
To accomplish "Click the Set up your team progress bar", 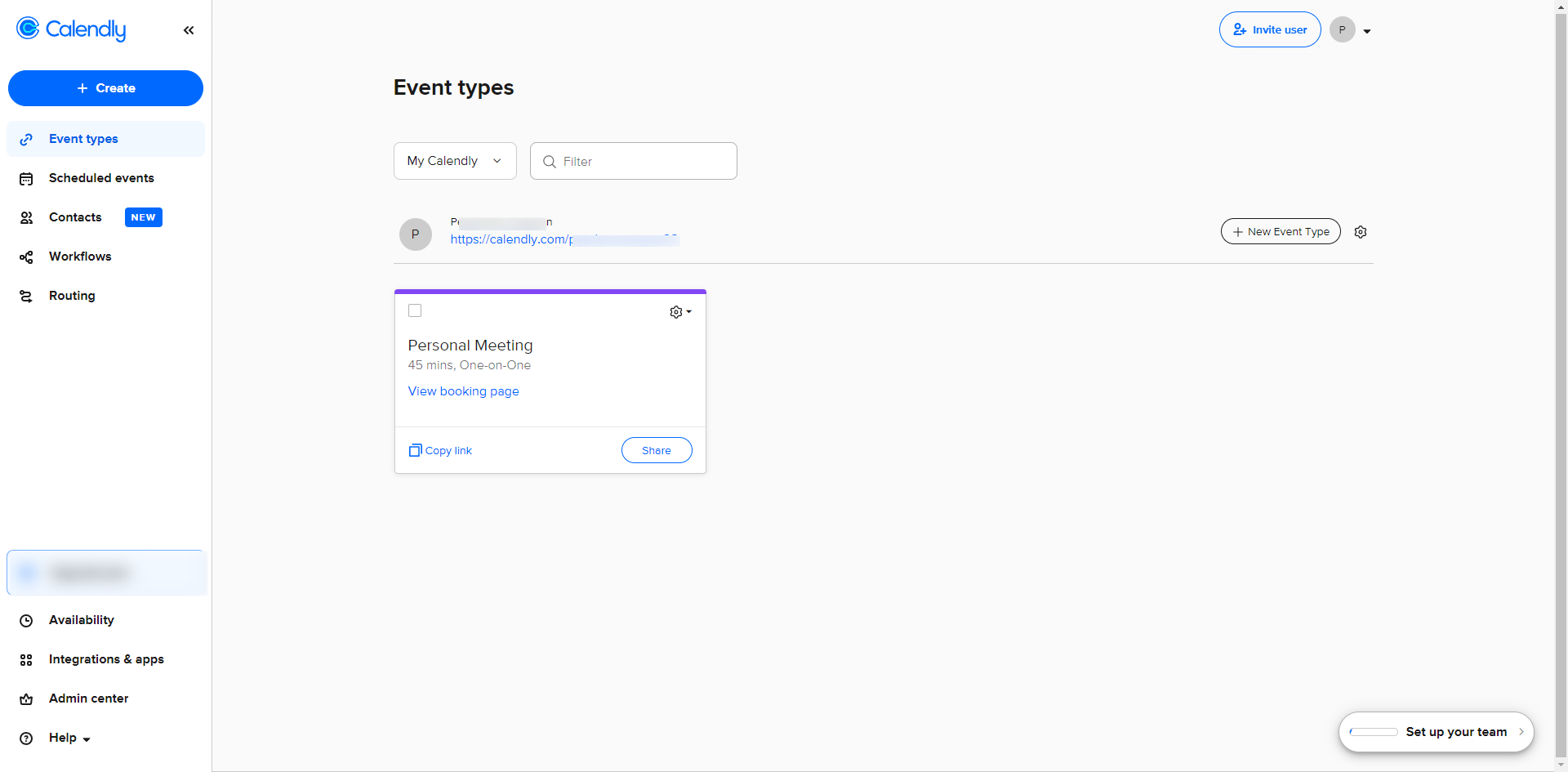I will coord(1374,732).
